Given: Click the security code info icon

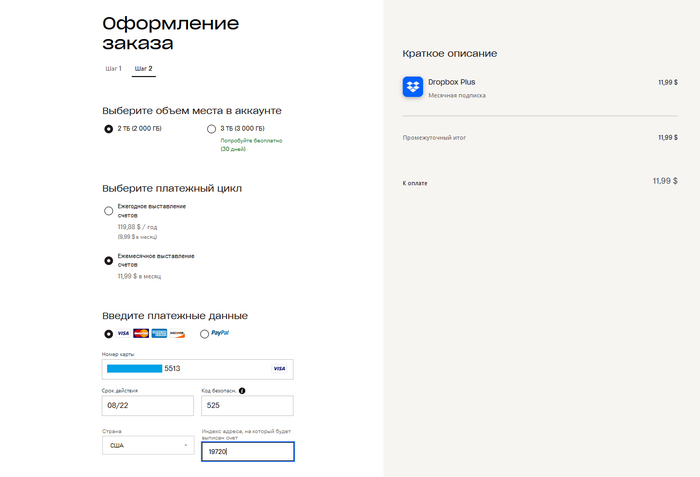Looking at the screenshot, I should click(242, 391).
